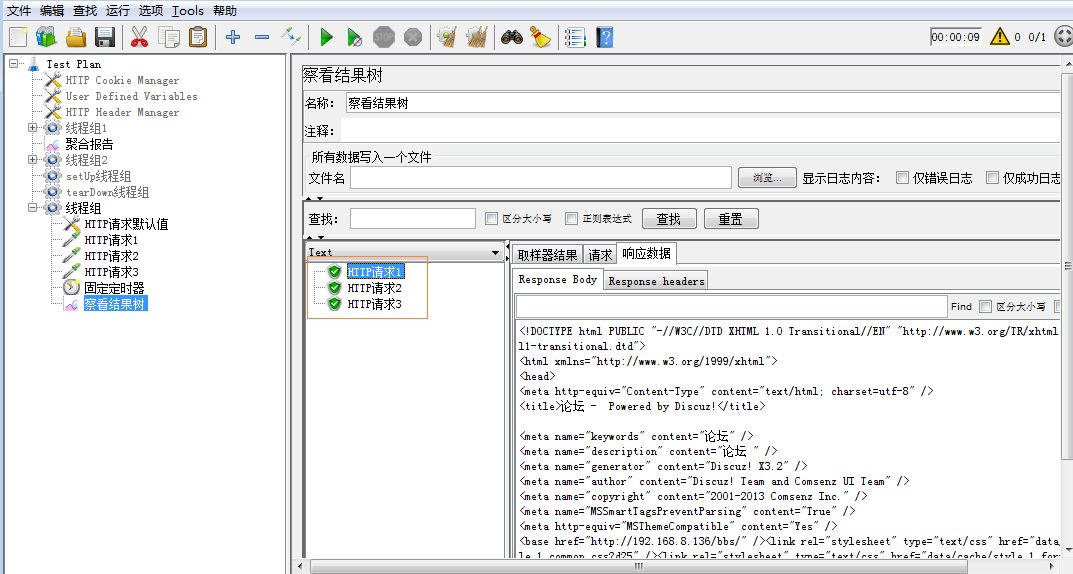The width and height of the screenshot is (1073, 574).
Task: Click the Reset Search broom icon
Action: tap(541, 37)
